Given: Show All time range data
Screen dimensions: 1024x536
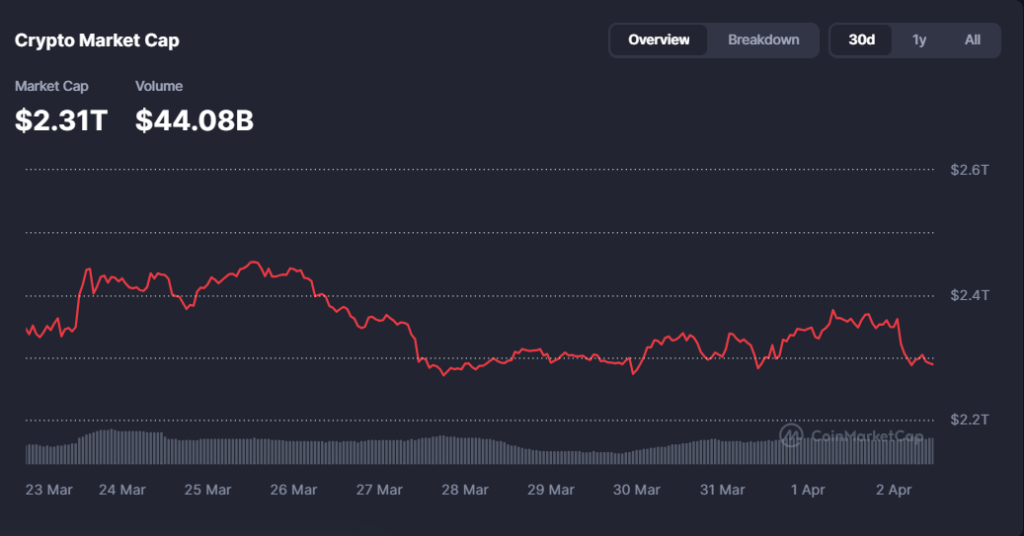Looking at the screenshot, I should coord(972,40).
